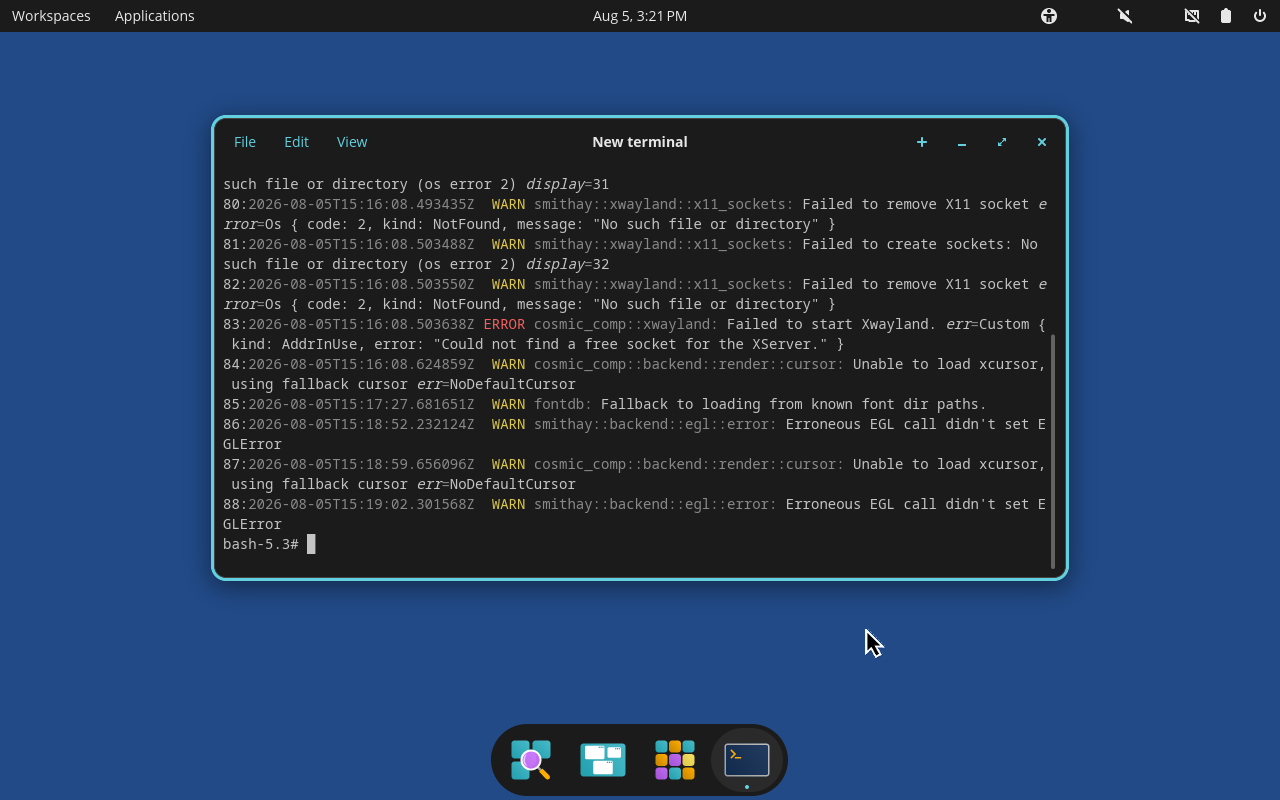Show calendar from date and time
The image size is (1280, 800).
640,16
